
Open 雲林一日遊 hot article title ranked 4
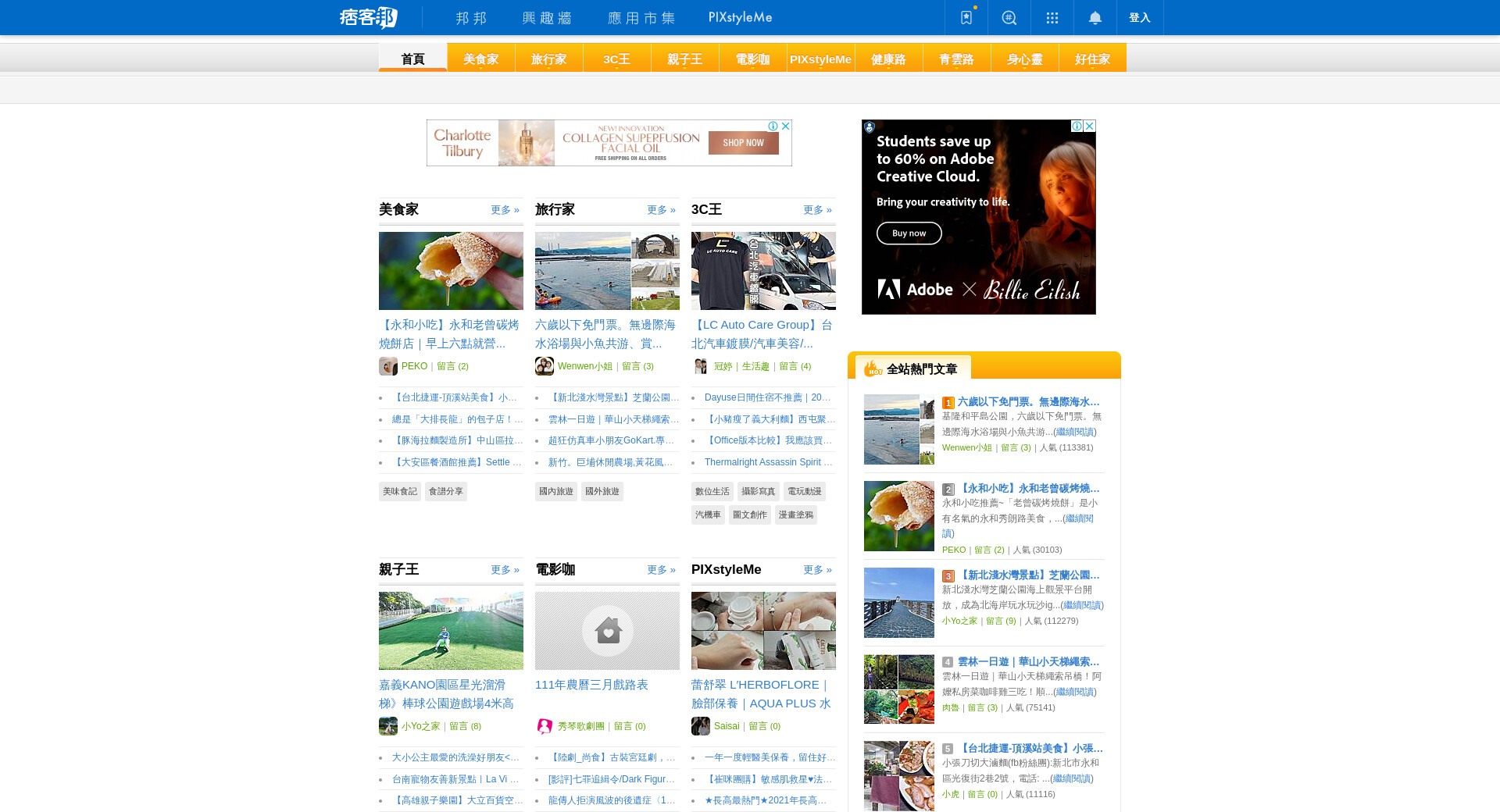1029,662
